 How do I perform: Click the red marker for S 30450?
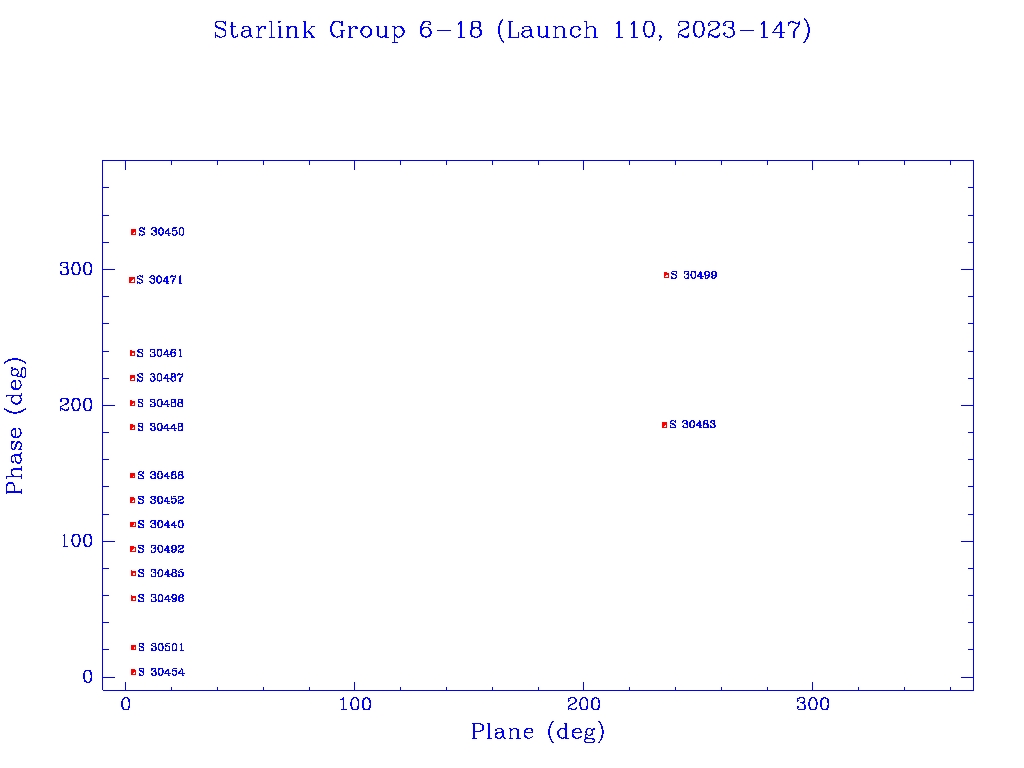(x=133, y=232)
